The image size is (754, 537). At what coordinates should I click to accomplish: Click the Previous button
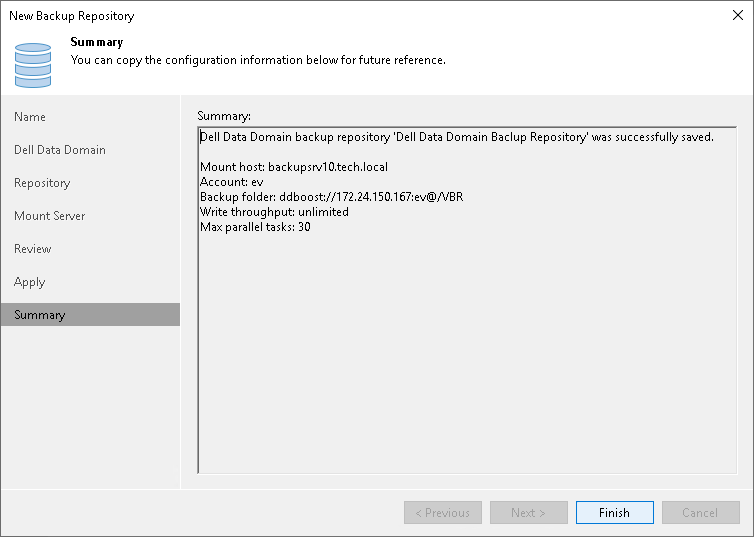pos(443,513)
